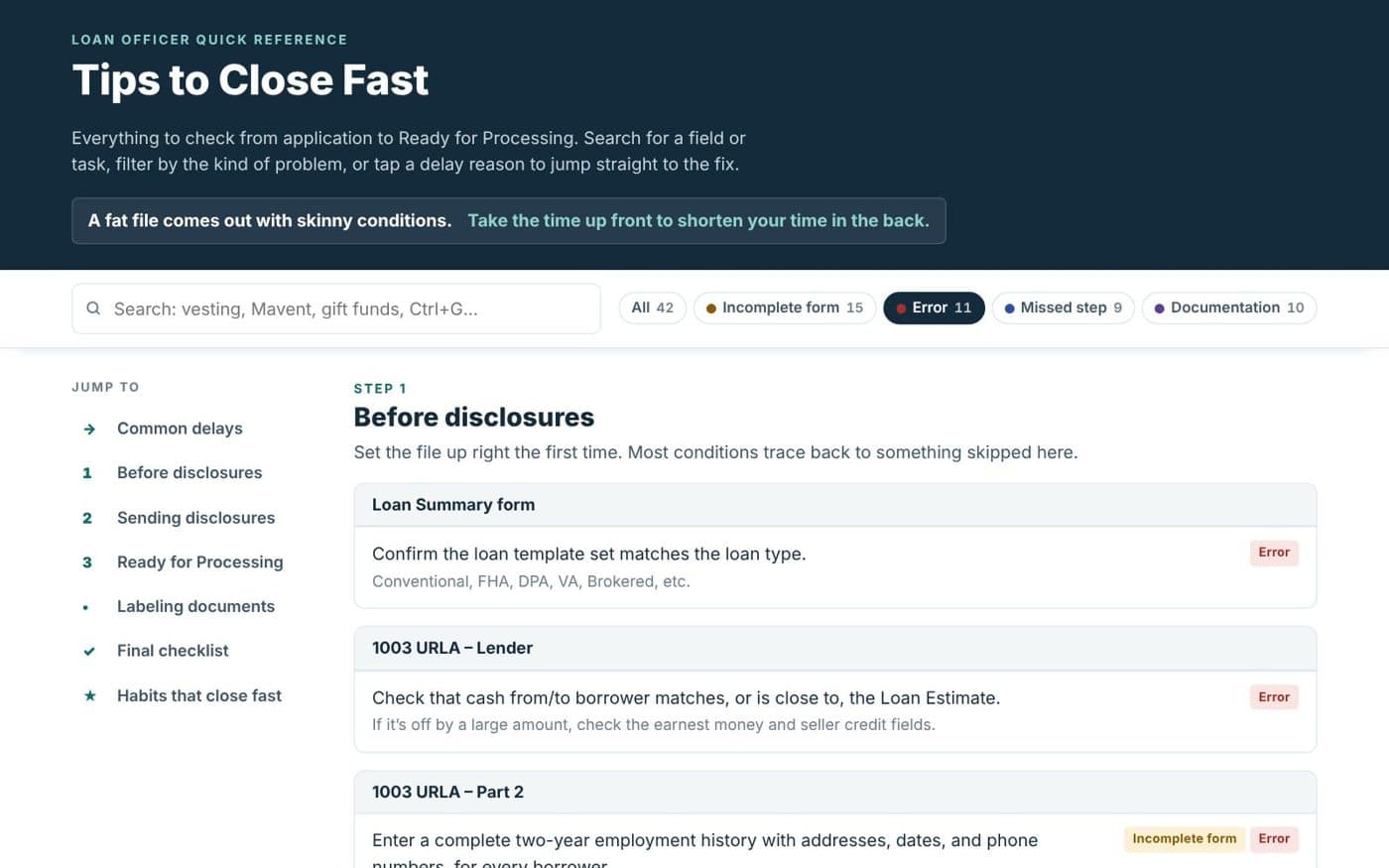Click Incomplete form tag on employment history row
This screenshot has width=1389, height=868.
pos(1185,839)
